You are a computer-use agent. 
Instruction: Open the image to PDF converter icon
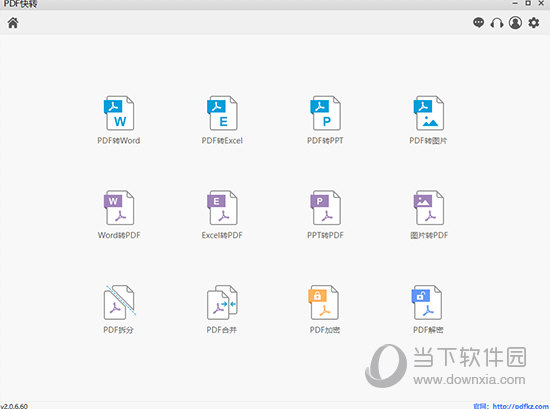428,208
